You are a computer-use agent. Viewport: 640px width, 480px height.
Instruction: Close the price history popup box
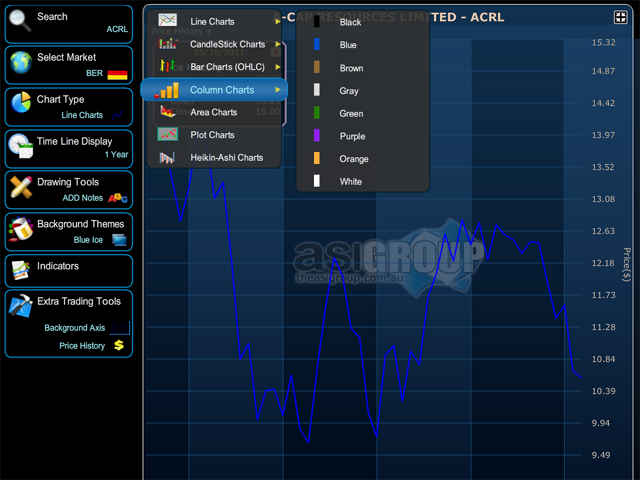(x=276, y=52)
